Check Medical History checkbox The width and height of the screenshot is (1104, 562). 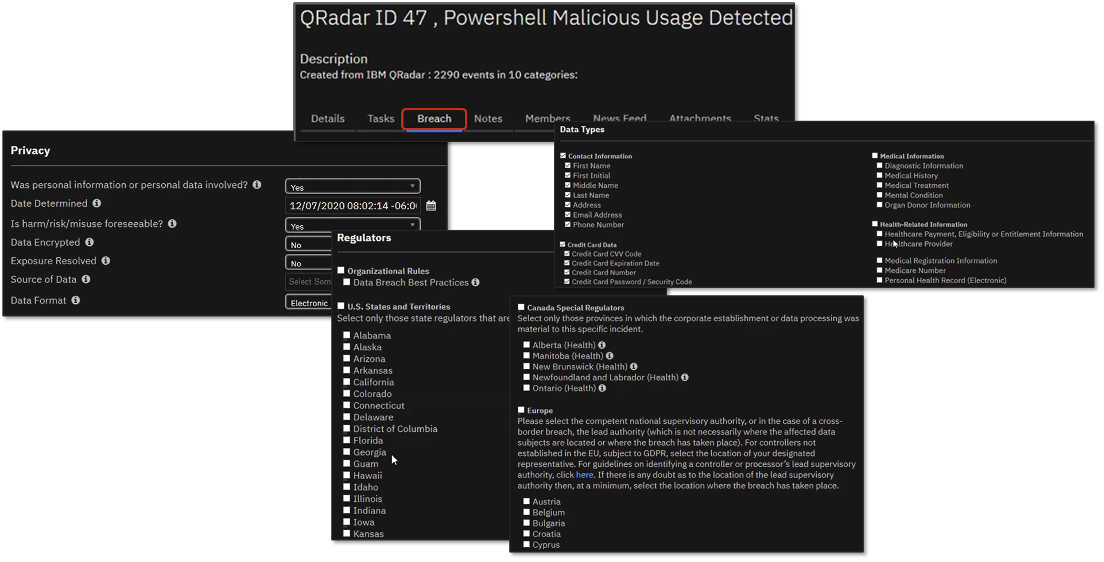879,175
